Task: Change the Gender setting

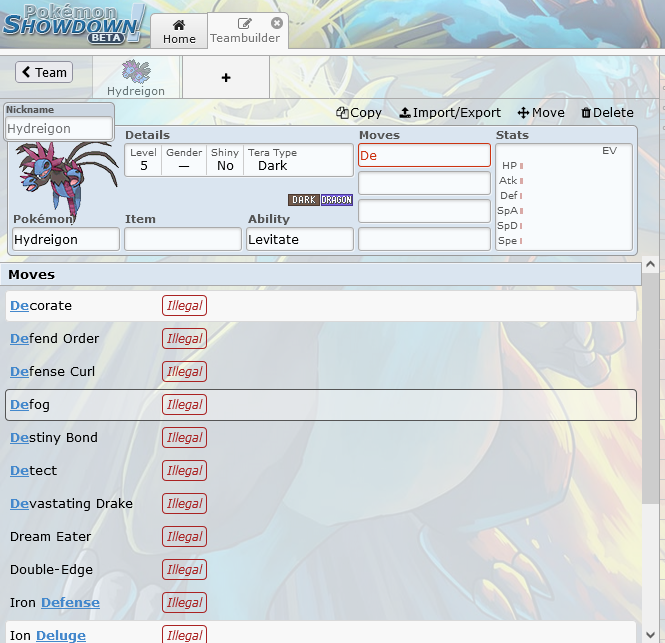Action: [x=184, y=160]
